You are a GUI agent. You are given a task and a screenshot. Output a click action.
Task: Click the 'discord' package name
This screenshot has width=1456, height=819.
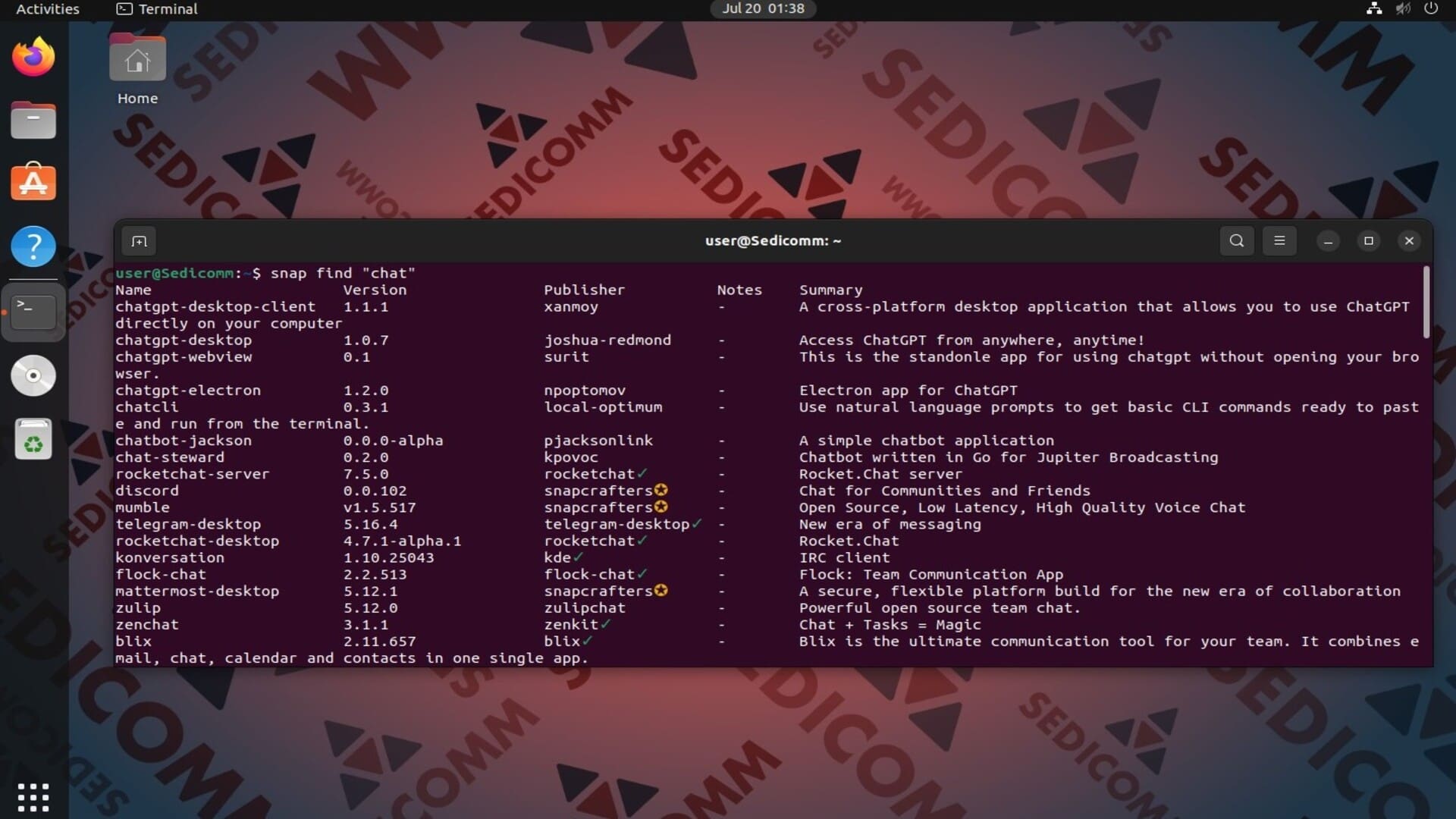147,491
